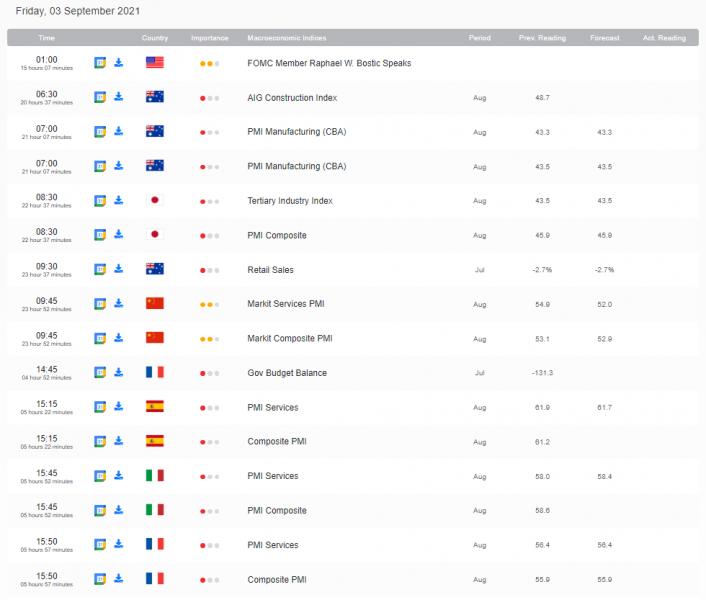706x600 pixels.
Task: Add Markit Services PMI to Google Calendar
Action: coord(100,304)
